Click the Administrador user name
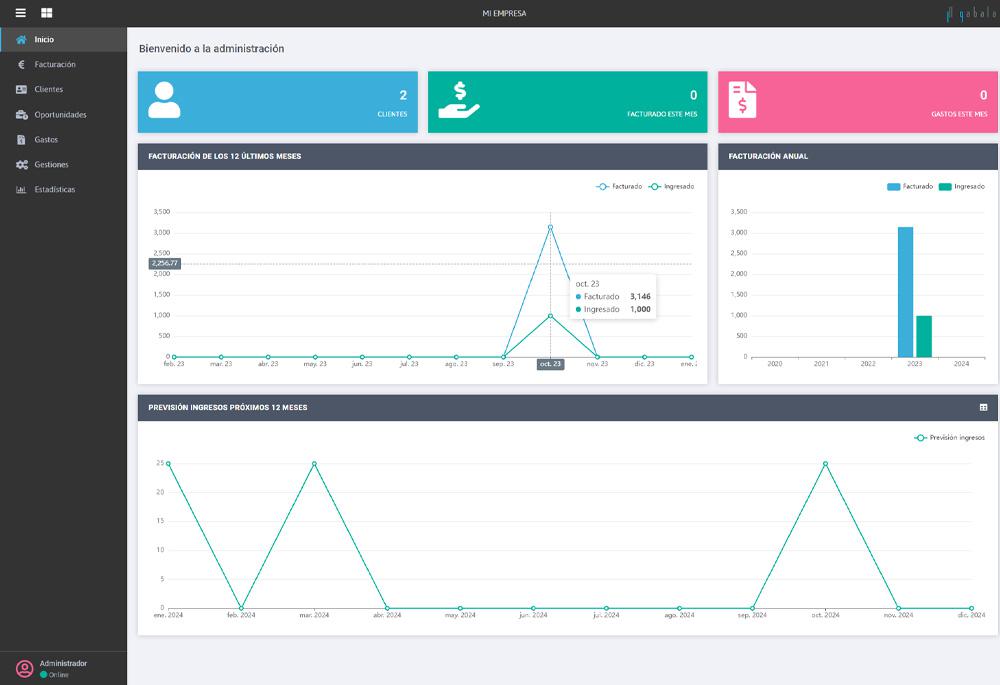 click(x=63, y=663)
